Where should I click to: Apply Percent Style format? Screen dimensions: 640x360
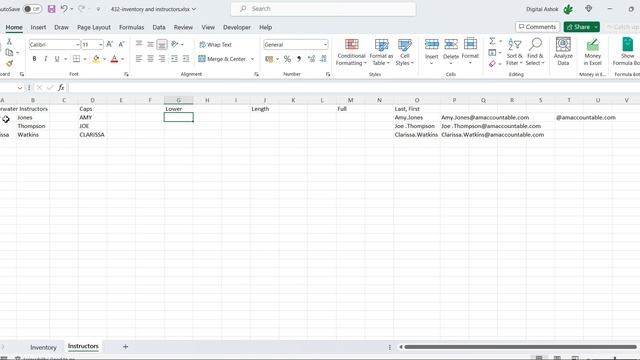tap(287, 59)
